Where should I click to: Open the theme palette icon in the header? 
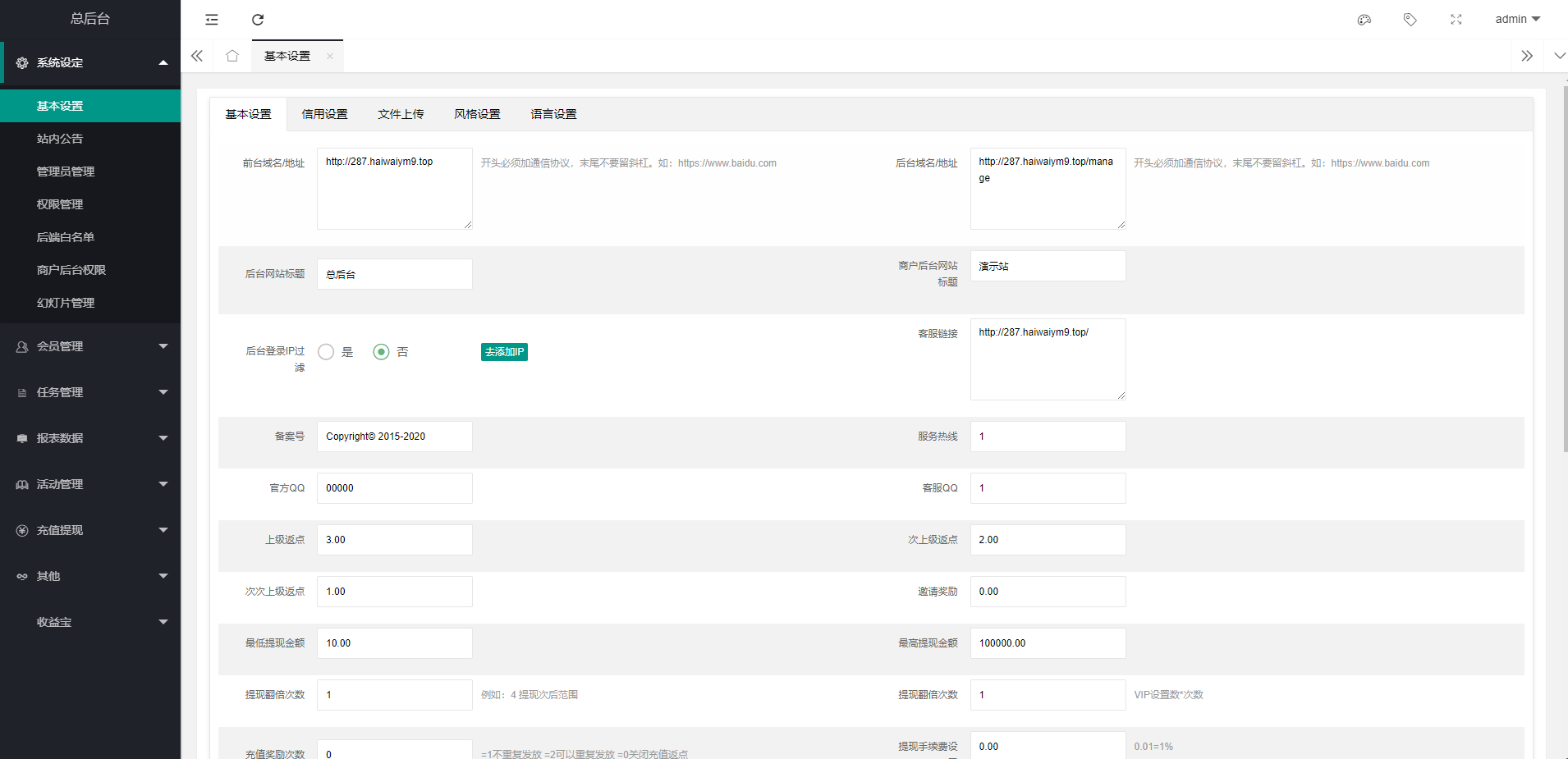click(1364, 20)
